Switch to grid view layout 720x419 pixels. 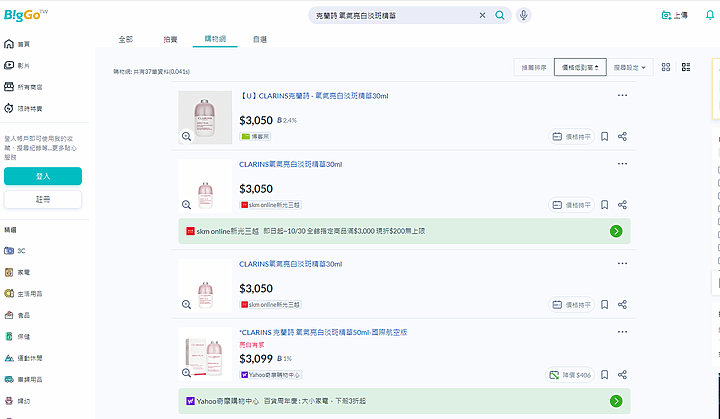click(666, 67)
